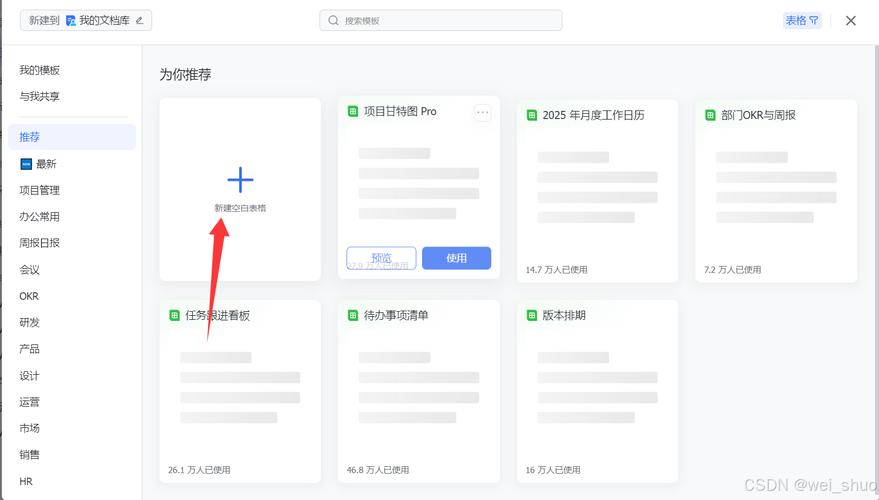
Task: Select the 推荐 category
Action: (x=72, y=137)
